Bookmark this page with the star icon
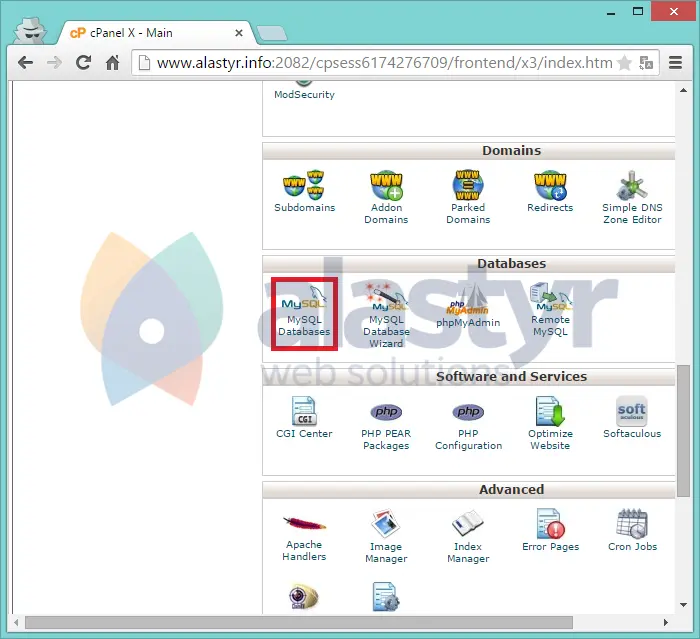Screen dimensions: 700x639 pyautogui.click(x=624, y=63)
